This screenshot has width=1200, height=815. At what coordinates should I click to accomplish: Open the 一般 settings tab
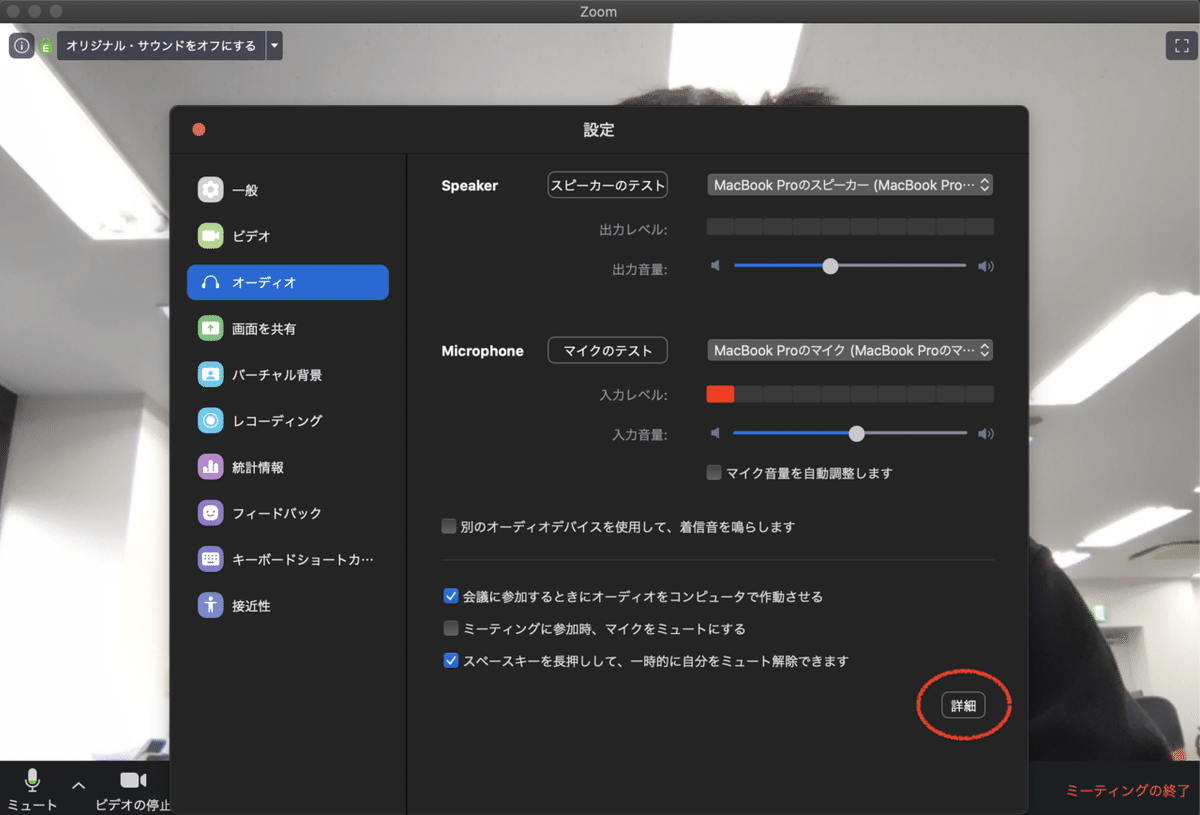(288, 190)
